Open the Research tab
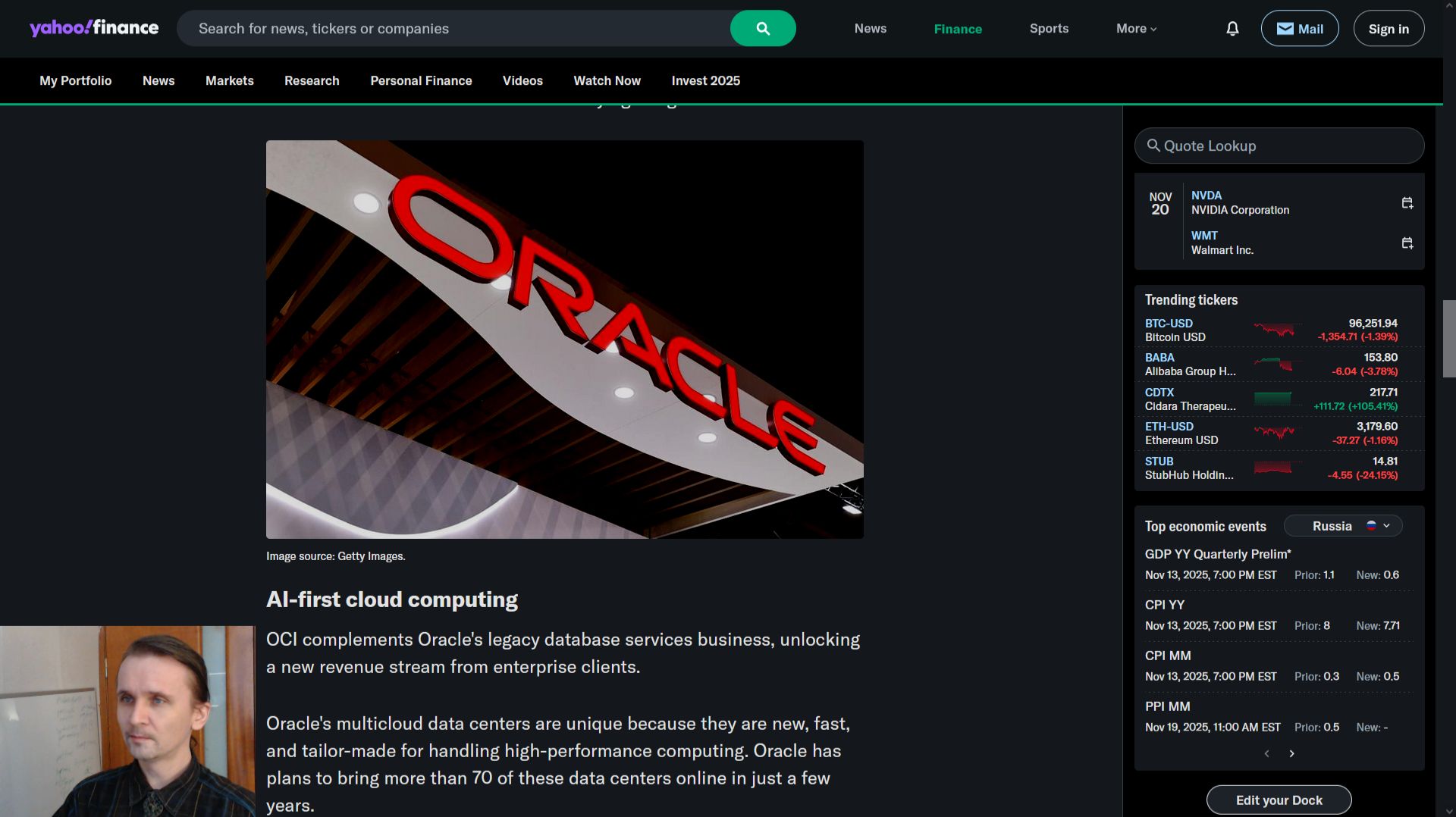1456x817 pixels. 312,80
